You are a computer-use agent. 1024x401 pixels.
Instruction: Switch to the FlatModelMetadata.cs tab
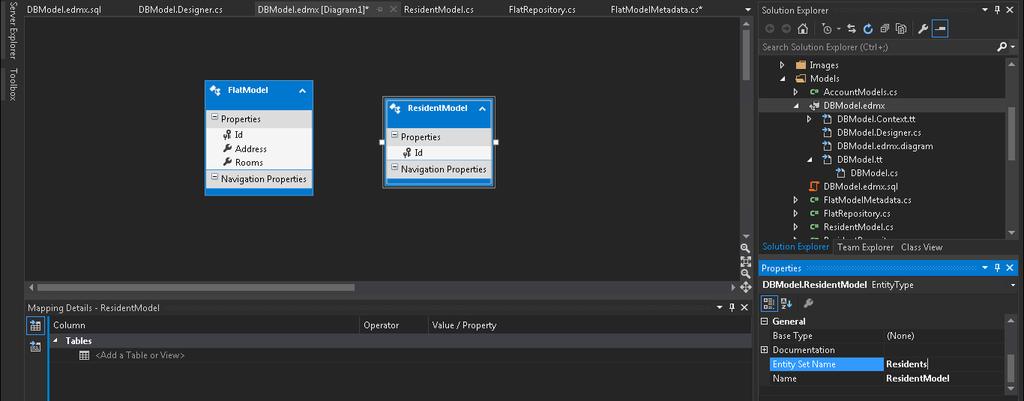tap(656, 10)
